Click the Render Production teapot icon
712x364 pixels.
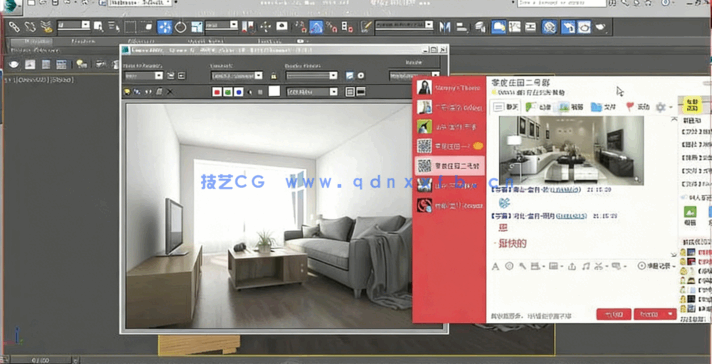click(600, 27)
